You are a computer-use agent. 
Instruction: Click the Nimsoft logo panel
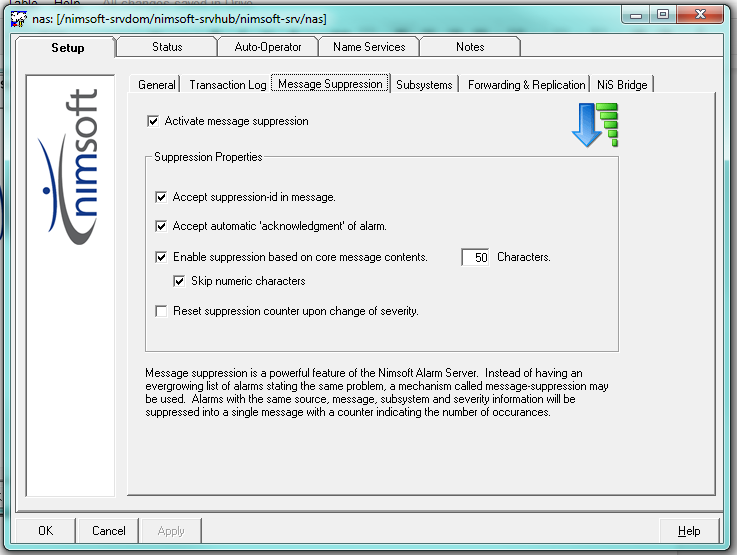pos(70,285)
